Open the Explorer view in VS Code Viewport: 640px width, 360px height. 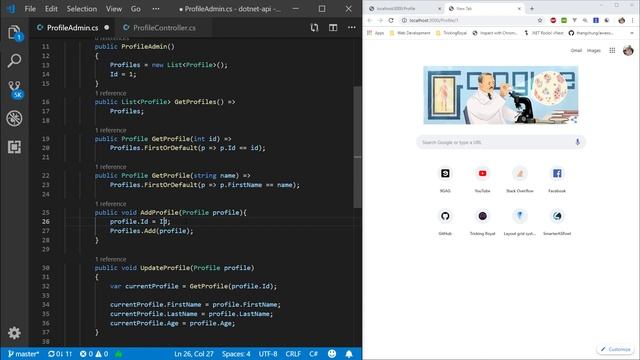point(14,32)
